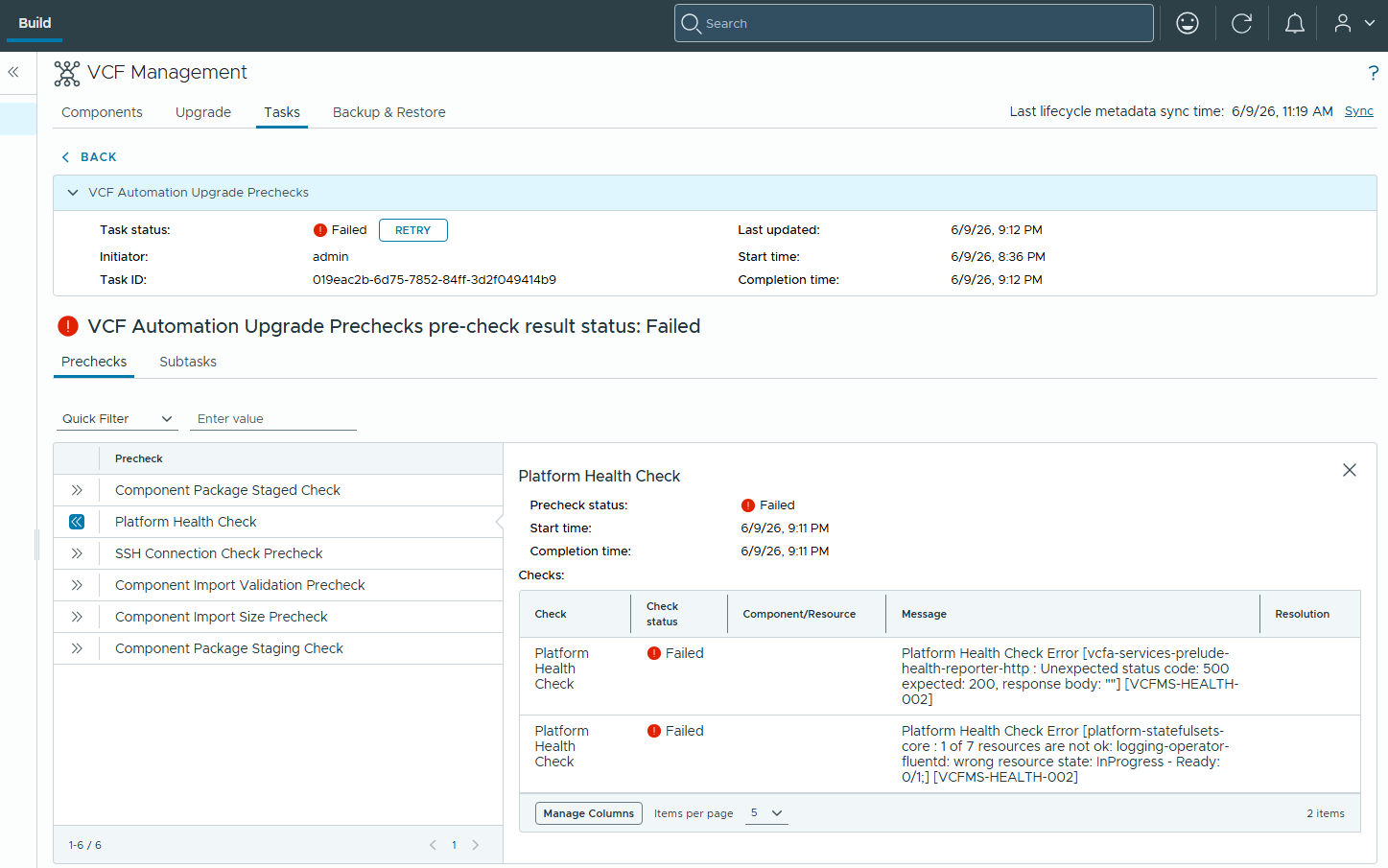Screen dimensions: 1388x868
Task: Close the Platform Health Check detail panel
Action: [1350, 470]
